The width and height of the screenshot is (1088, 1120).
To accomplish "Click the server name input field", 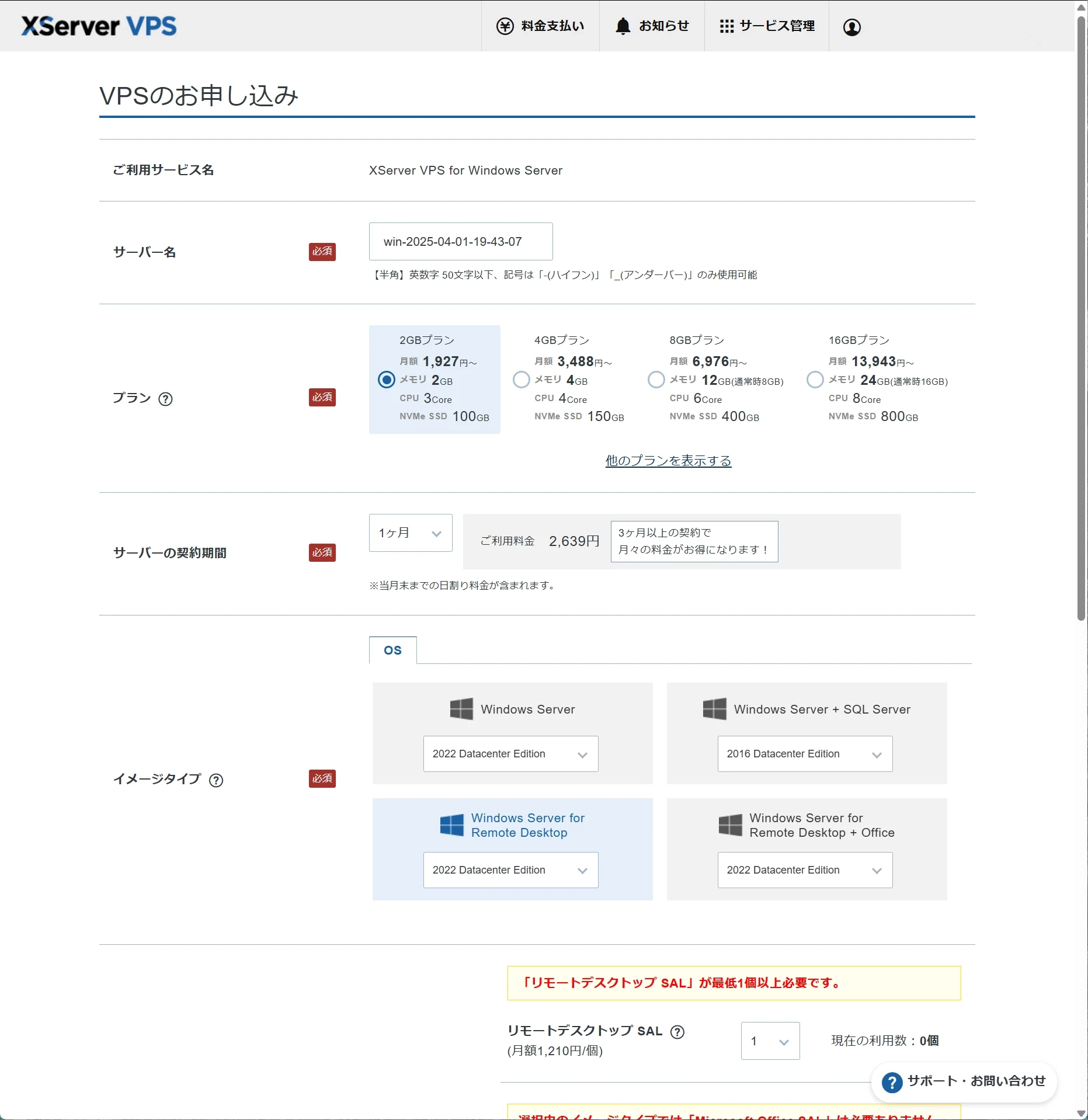I will (461, 242).
